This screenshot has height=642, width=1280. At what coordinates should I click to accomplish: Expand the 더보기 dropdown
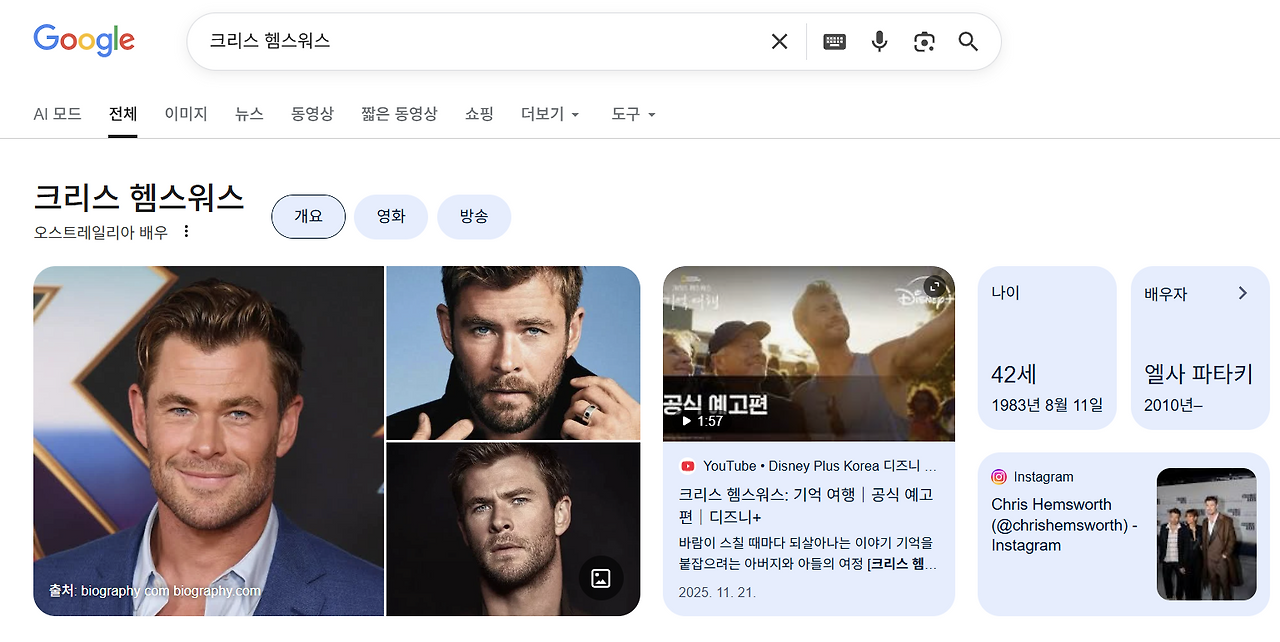click(551, 114)
